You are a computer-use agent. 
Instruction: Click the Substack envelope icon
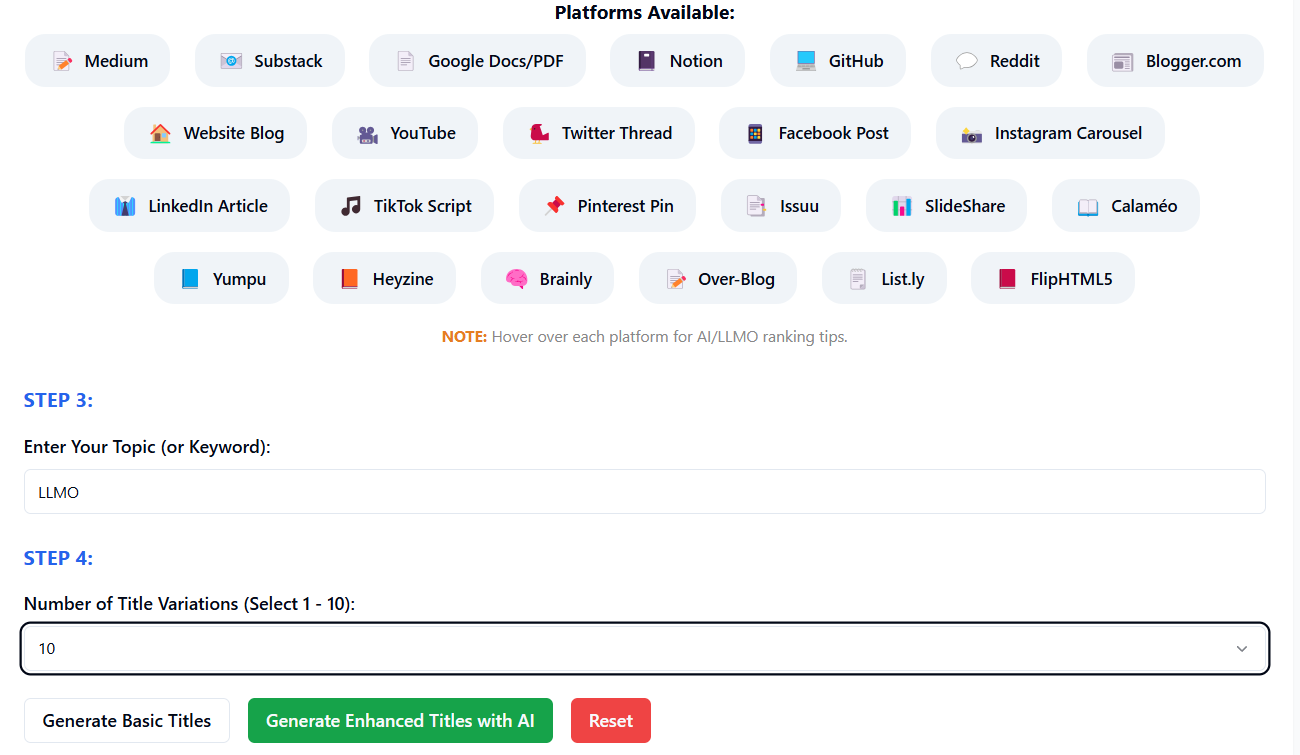click(231, 61)
